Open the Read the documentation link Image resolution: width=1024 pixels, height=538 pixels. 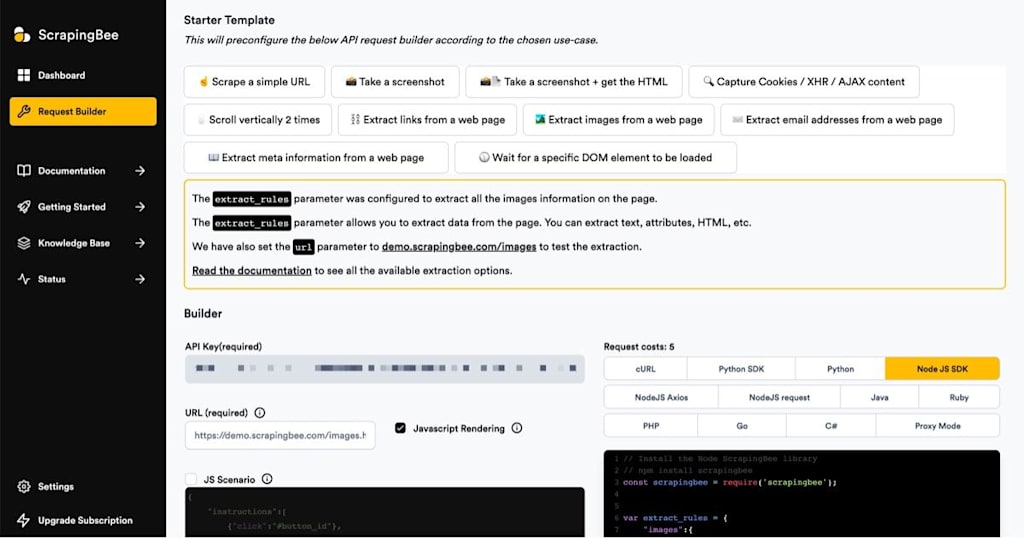[251, 270]
